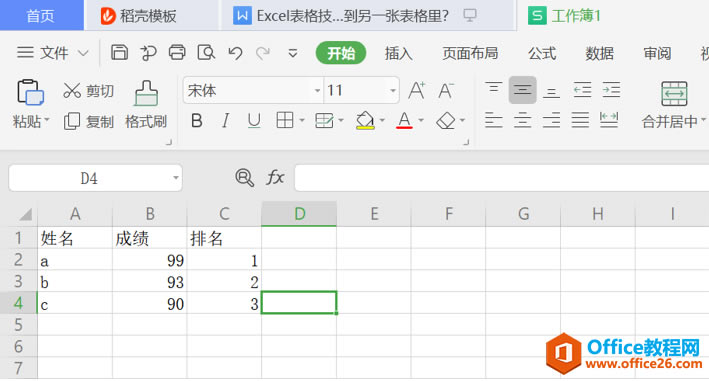This screenshot has width=709, height=381.
Task: Click the Print icon
Action: (177, 53)
